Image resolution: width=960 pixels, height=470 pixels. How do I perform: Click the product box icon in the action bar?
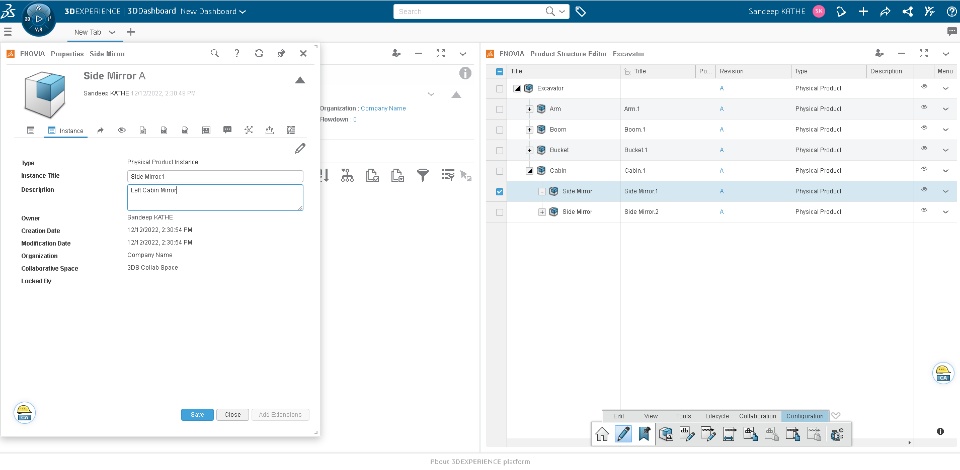(666, 434)
